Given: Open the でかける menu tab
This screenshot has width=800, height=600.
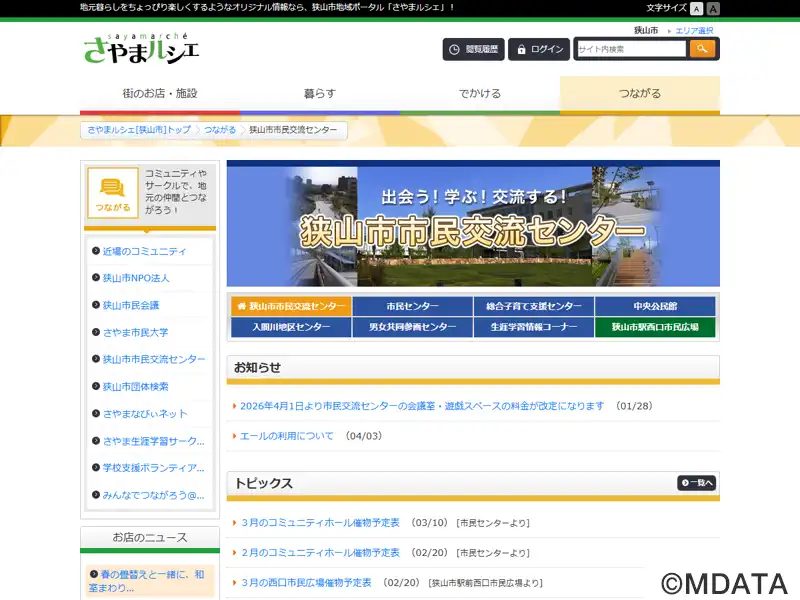Looking at the screenshot, I should [x=480, y=94].
